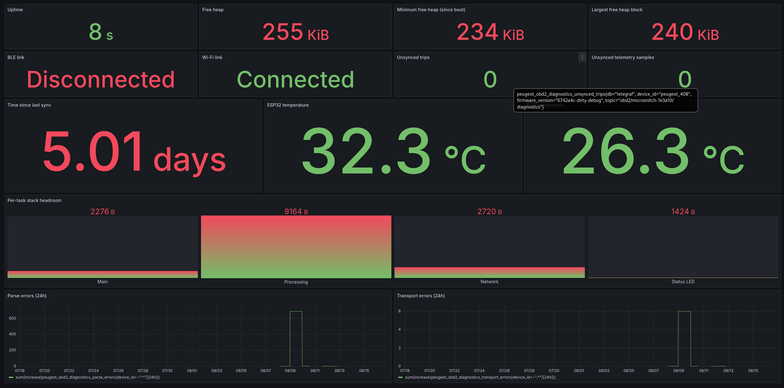Click the 6 y-axis label in Transport errors
This screenshot has height=388, width=784.
(400, 311)
